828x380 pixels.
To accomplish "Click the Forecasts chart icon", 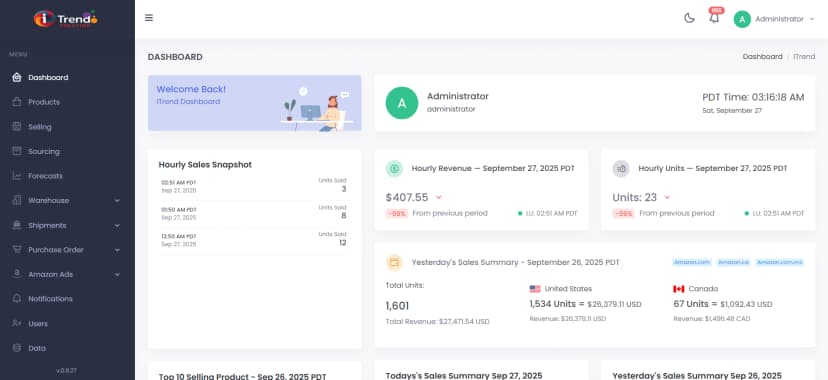I will point(17,176).
